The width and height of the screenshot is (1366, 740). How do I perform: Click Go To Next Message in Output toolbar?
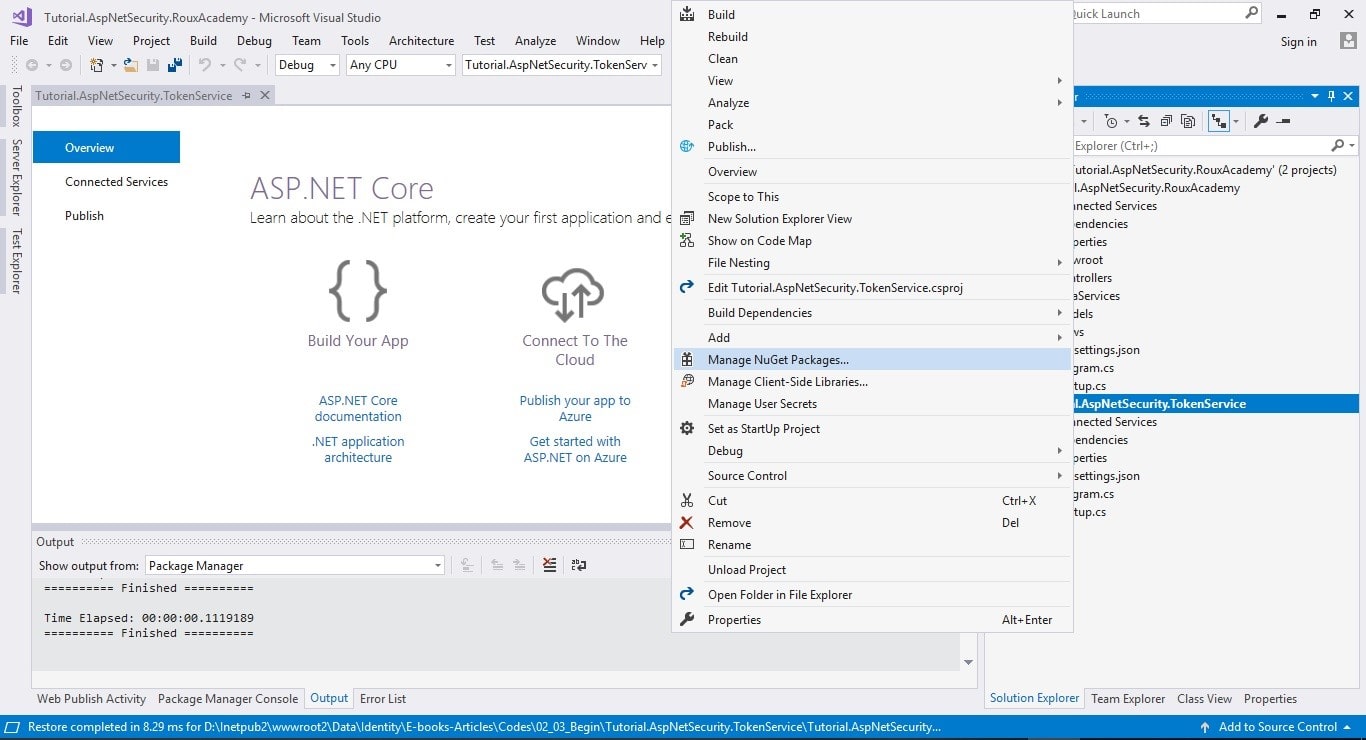coord(519,565)
